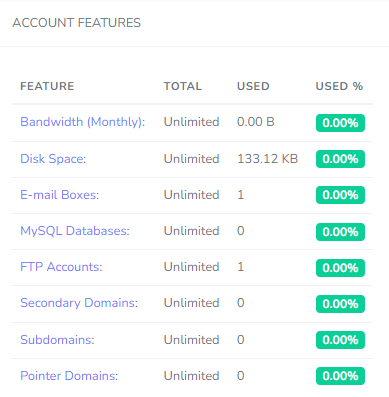Click the 0.00% badge in FTP Accounts row
The width and height of the screenshot is (389, 397).
[x=340, y=268]
